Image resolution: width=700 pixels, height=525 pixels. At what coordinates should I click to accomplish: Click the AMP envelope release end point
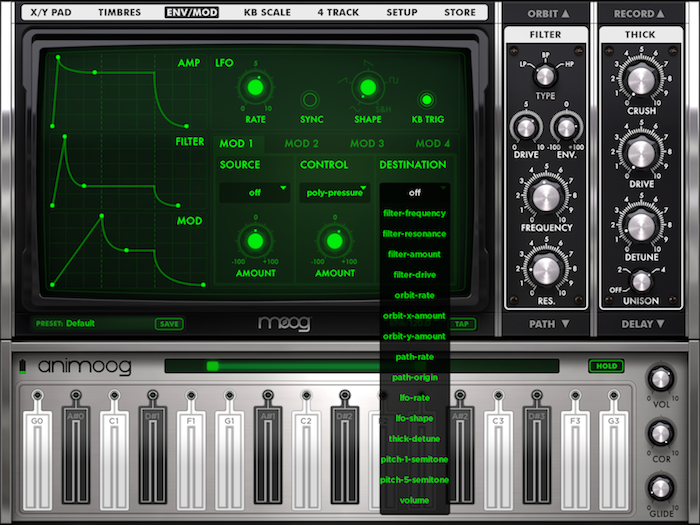pyautogui.click(x=186, y=126)
